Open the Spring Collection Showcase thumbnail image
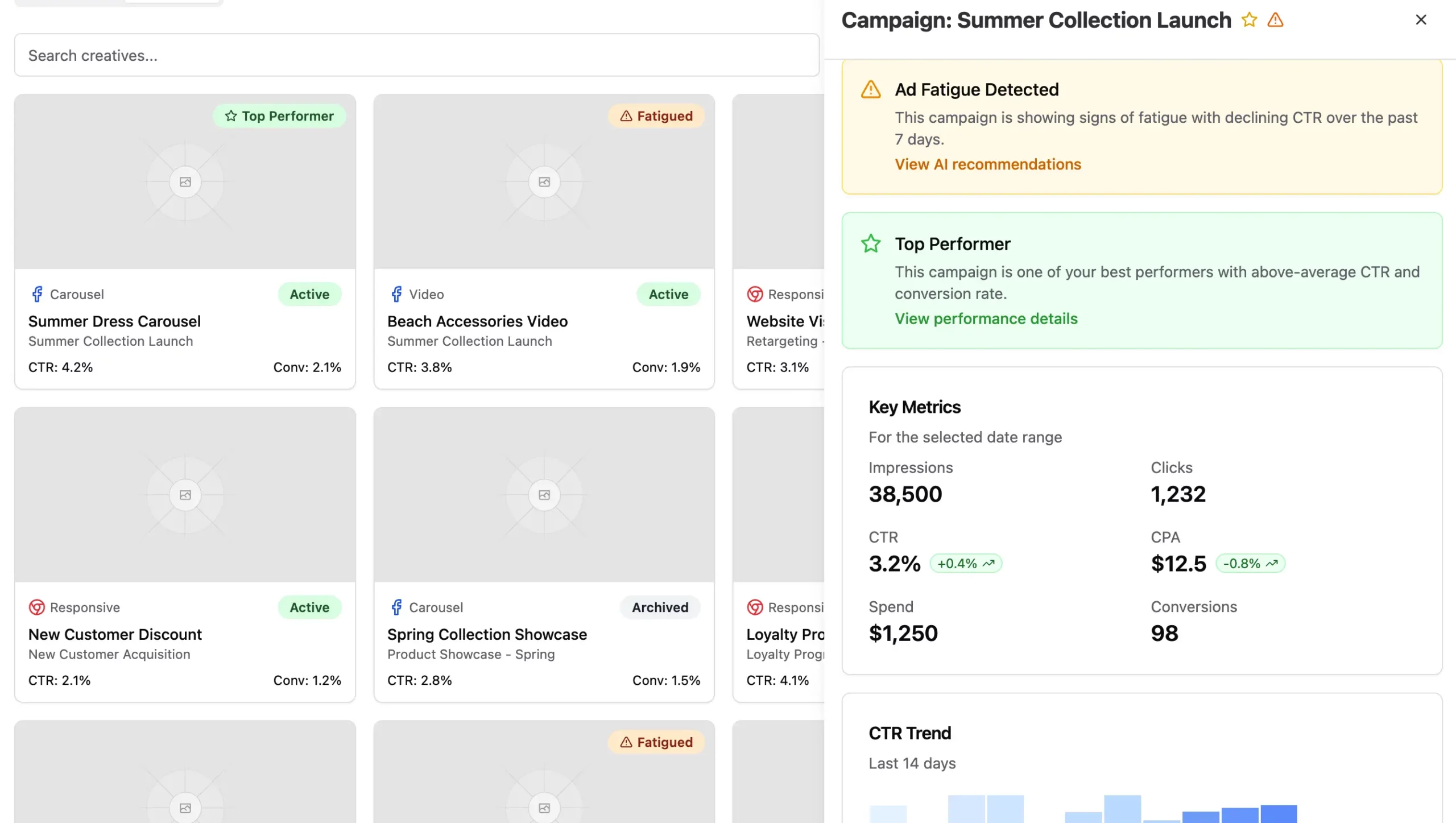This screenshot has height=823, width=1456. click(544, 495)
